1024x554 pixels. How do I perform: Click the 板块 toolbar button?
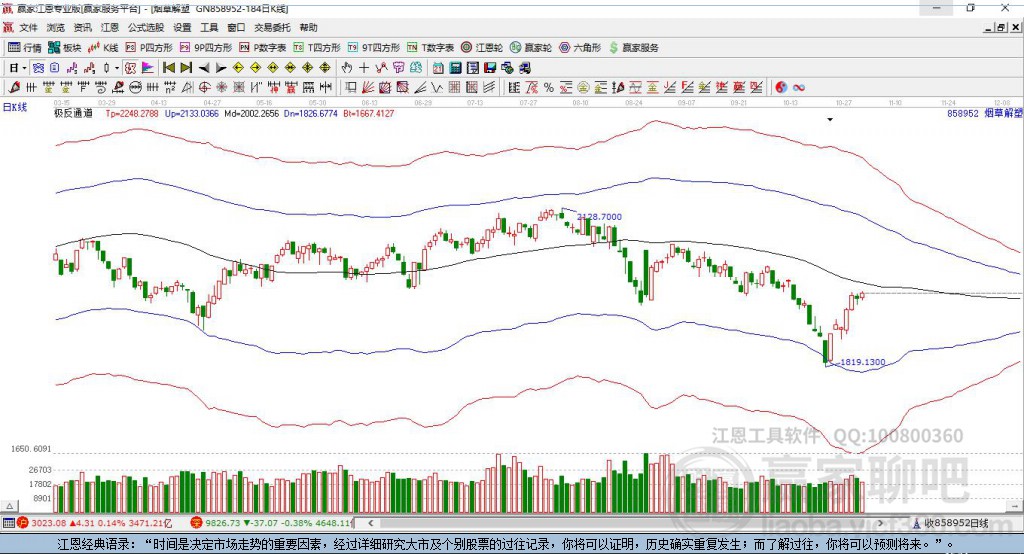pyautogui.click(x=65, y=48)
